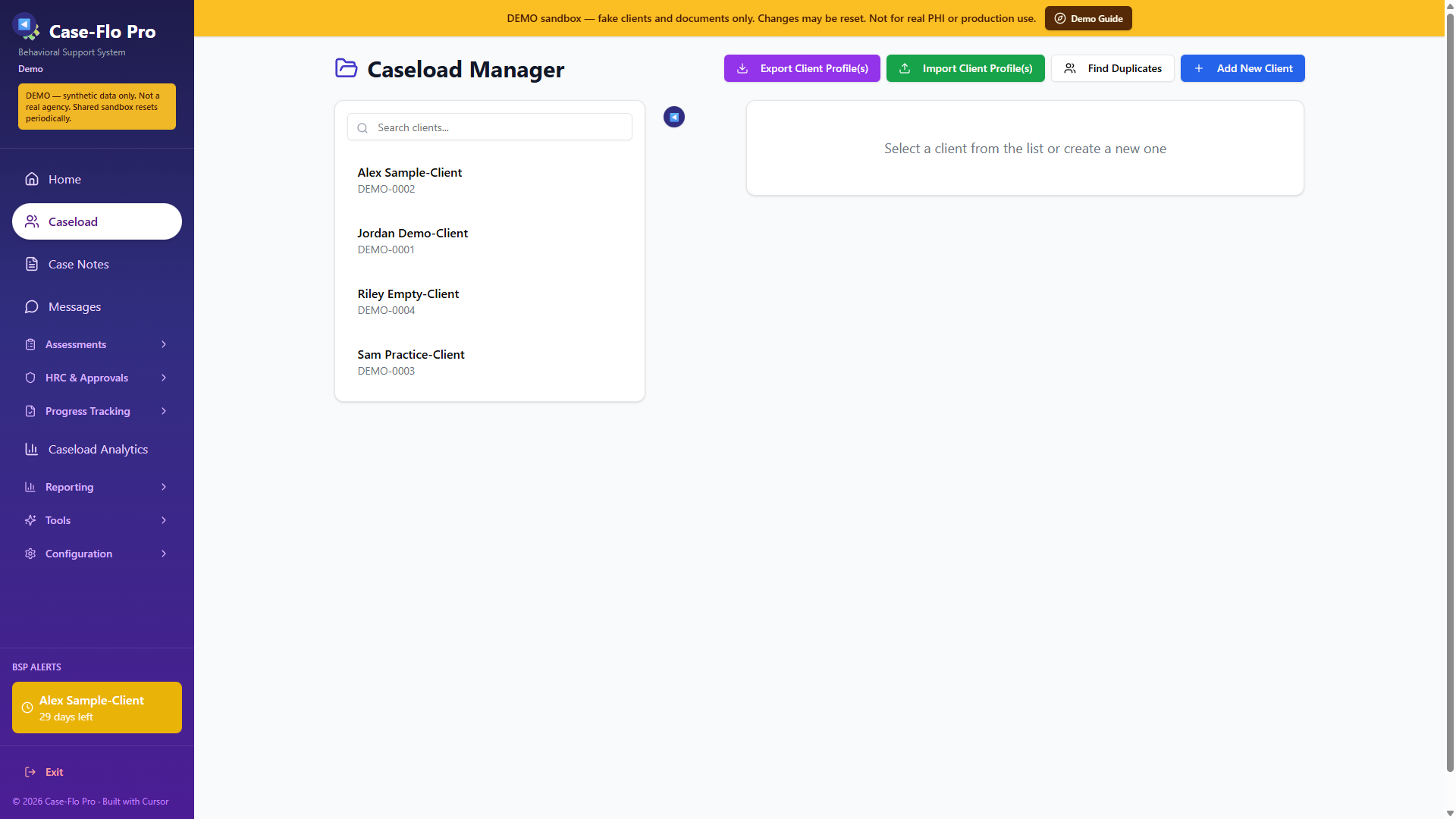Select Riley Empty-Client in the list
Image resolution: width=1456 pixels, height=819 pixels.
coord(490,301)
